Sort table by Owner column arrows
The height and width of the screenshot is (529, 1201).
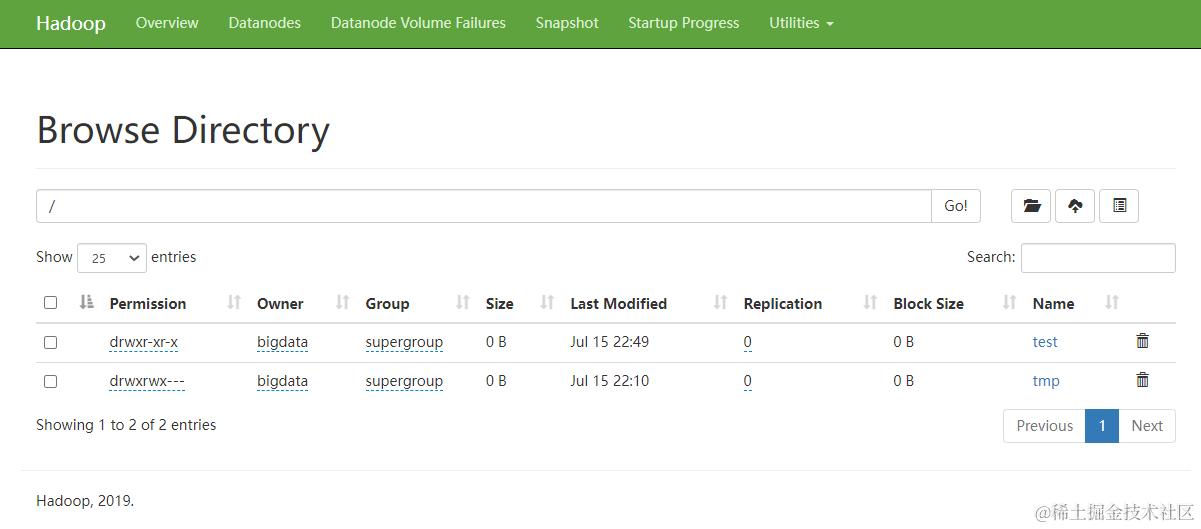(342, 303)
